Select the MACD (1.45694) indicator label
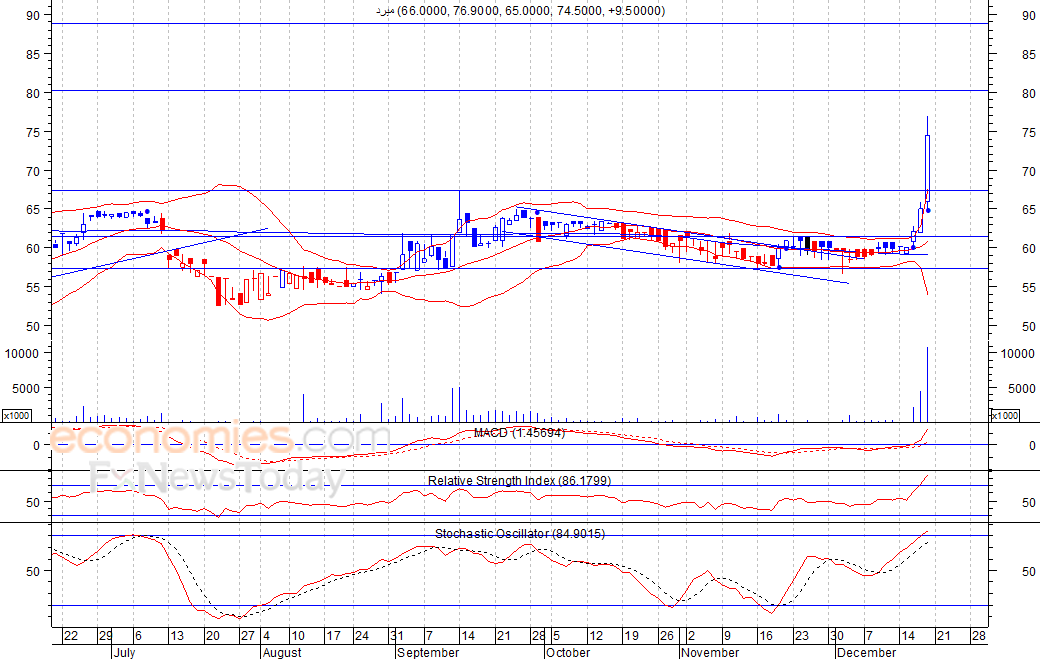1040x659 pixels. 519,433
